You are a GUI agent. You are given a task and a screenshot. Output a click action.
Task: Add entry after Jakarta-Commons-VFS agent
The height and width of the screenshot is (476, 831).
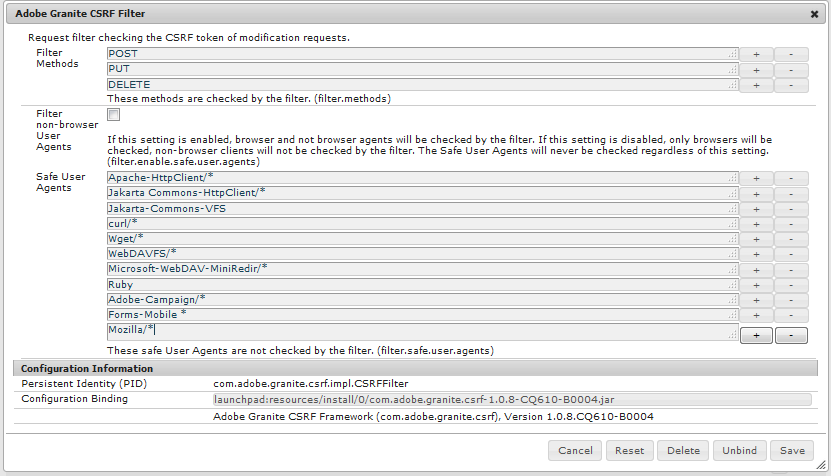pos(756,209)
